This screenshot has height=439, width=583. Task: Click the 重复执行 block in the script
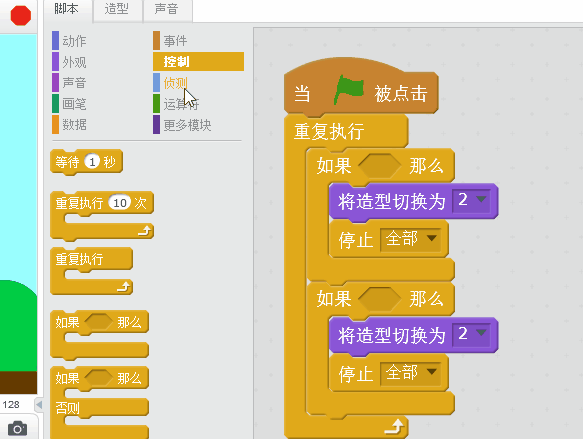click(x=329, y=131)
